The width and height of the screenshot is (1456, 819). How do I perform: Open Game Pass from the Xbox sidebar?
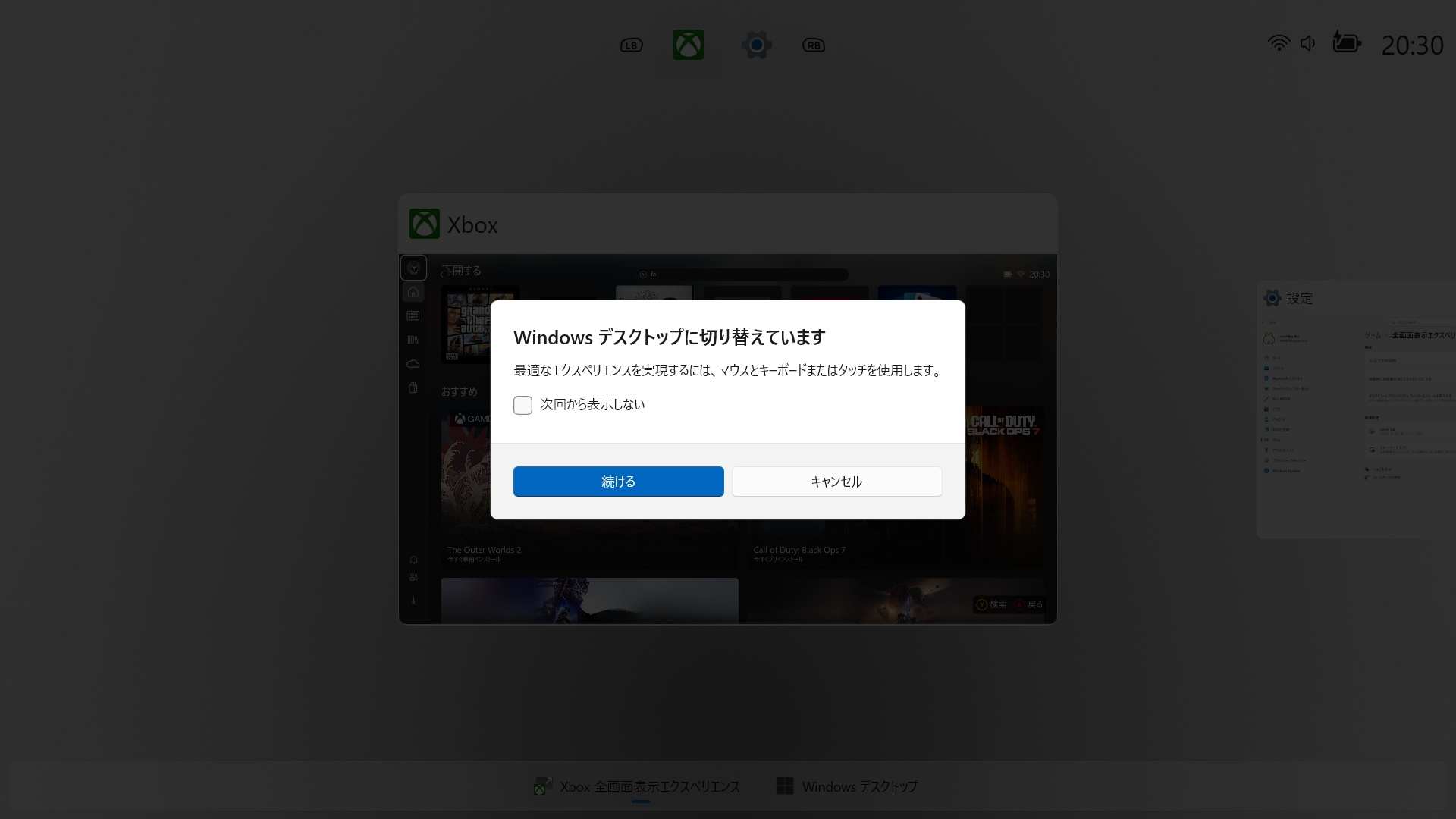413,315
